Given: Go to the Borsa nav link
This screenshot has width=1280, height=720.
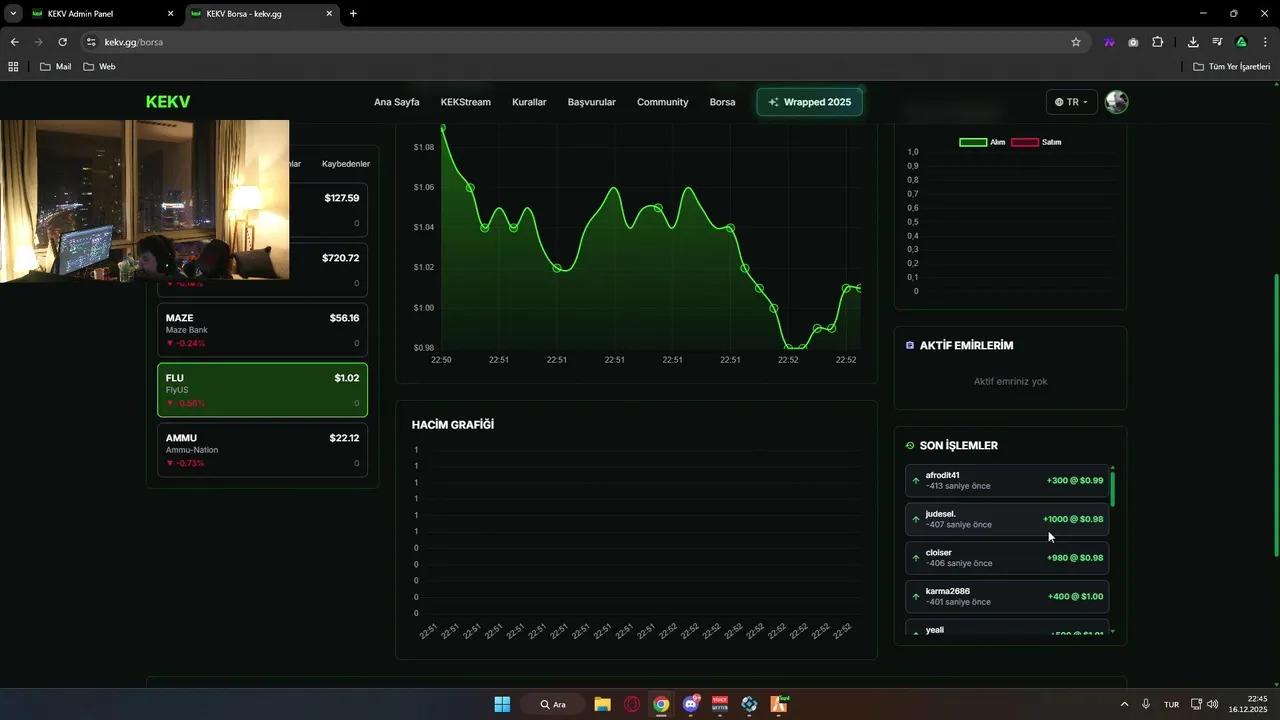Looking at the screenshot, I should click(722, 102).
